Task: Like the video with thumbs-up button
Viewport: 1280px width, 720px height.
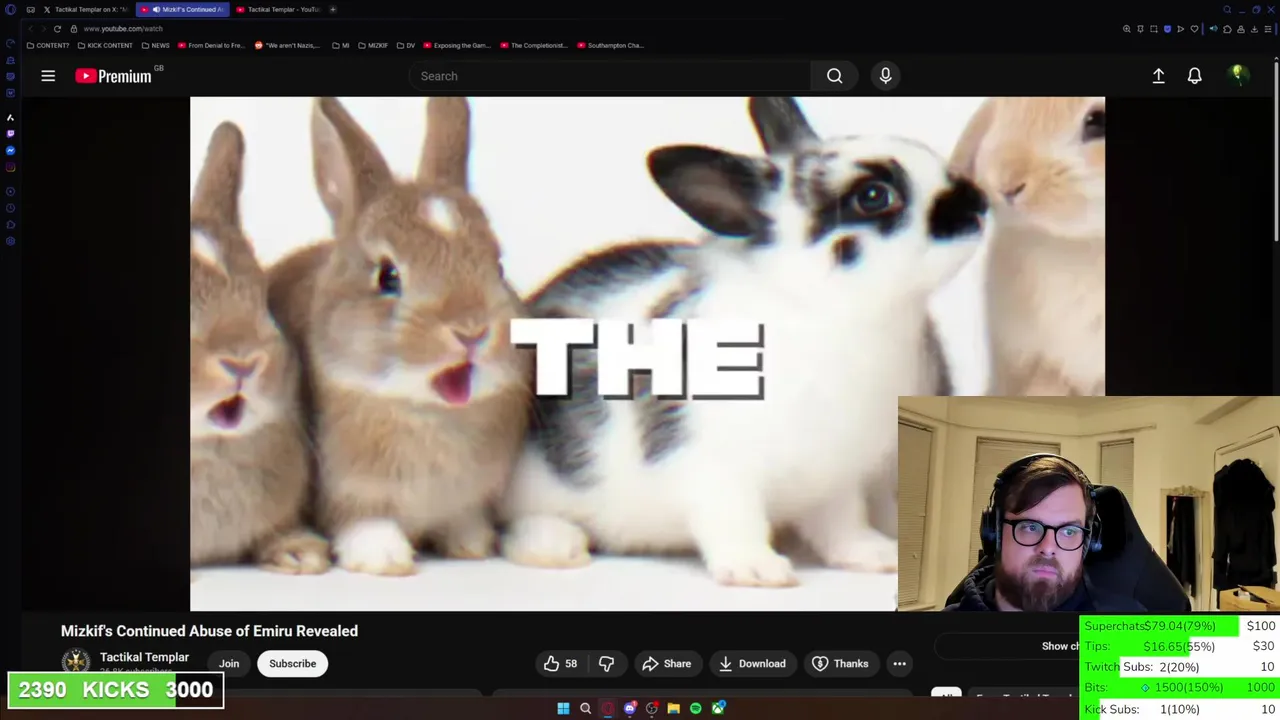Action: click(561, 664)
